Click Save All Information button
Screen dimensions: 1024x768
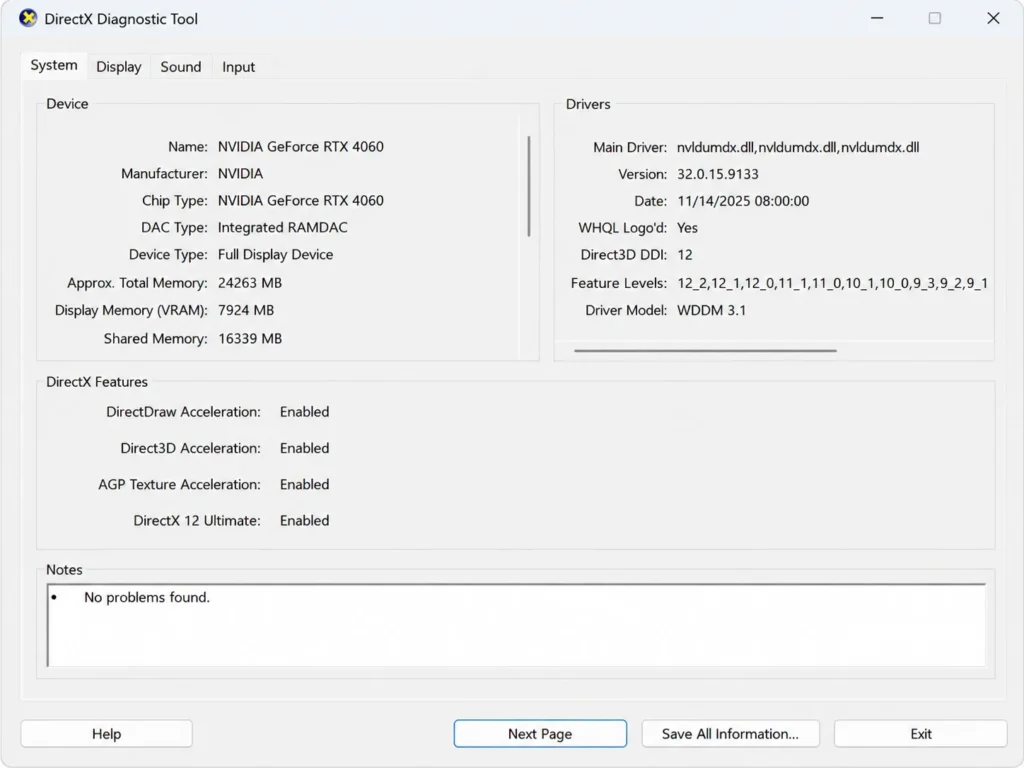pos(730,733)
